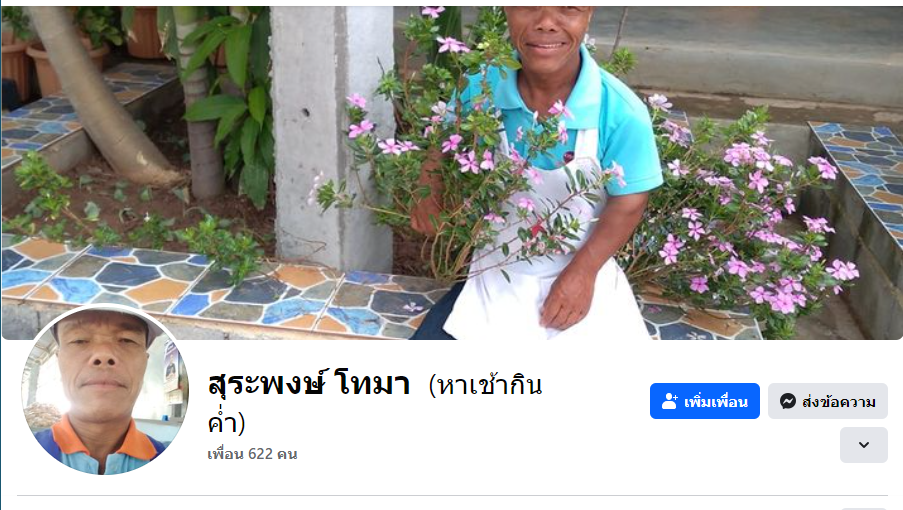The image size is (903, 510).
Task: Add this profile as a friend
Action: 705,401
